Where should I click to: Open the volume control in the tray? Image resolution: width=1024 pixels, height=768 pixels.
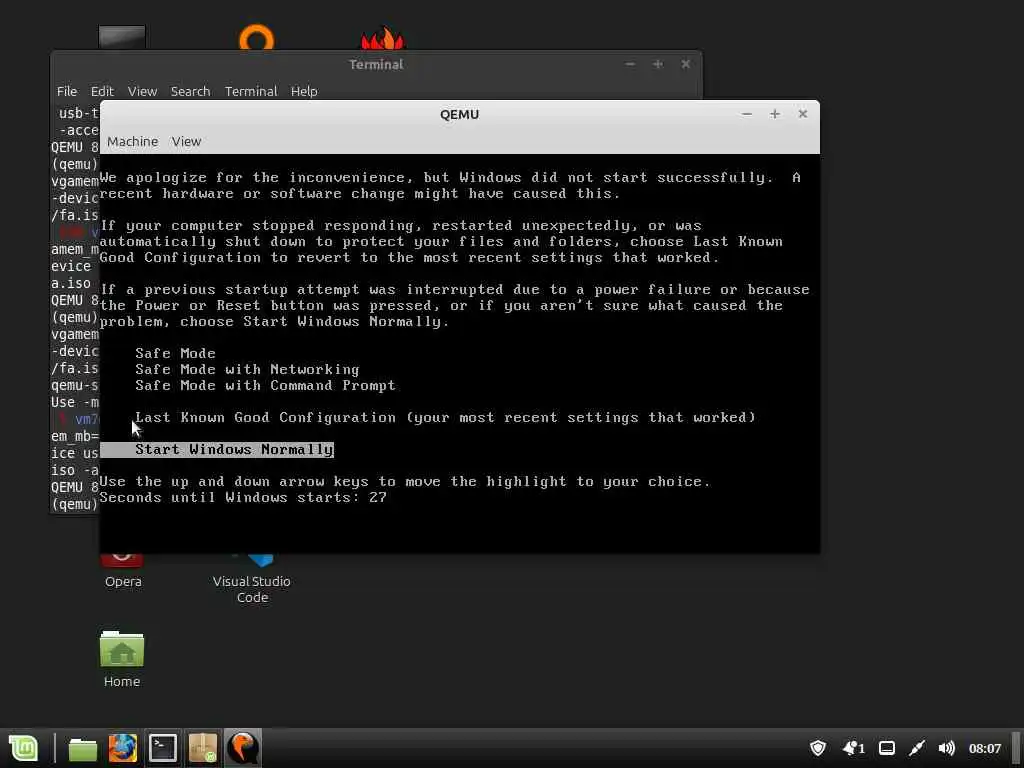pyautogui.click(x=946, y=748)
